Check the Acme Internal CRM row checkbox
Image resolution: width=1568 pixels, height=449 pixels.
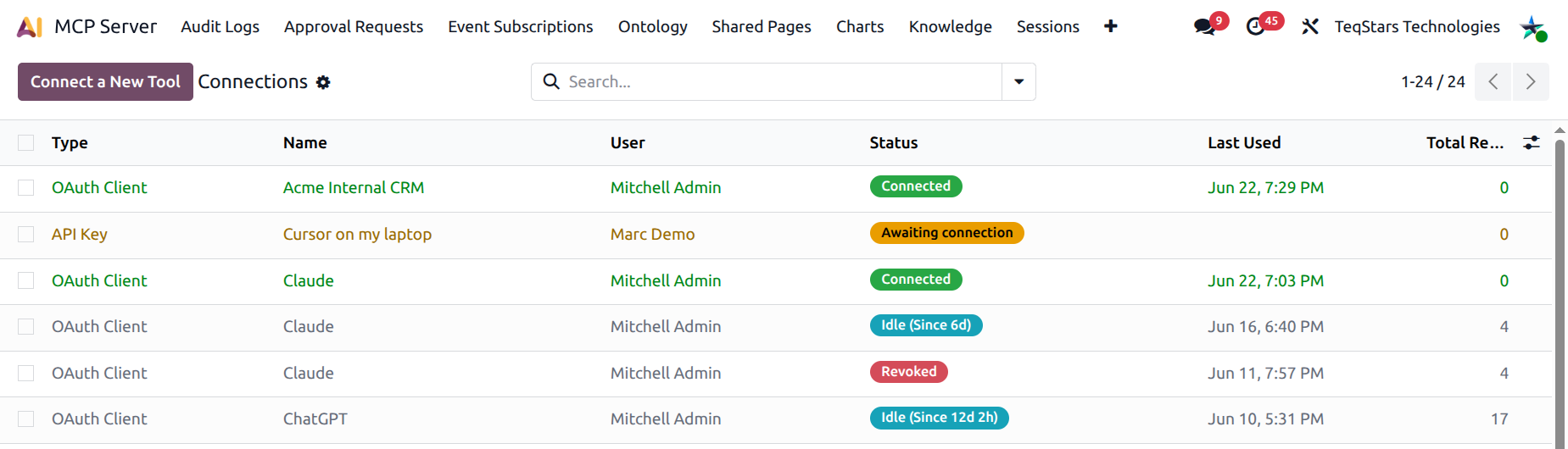point(26,187)
